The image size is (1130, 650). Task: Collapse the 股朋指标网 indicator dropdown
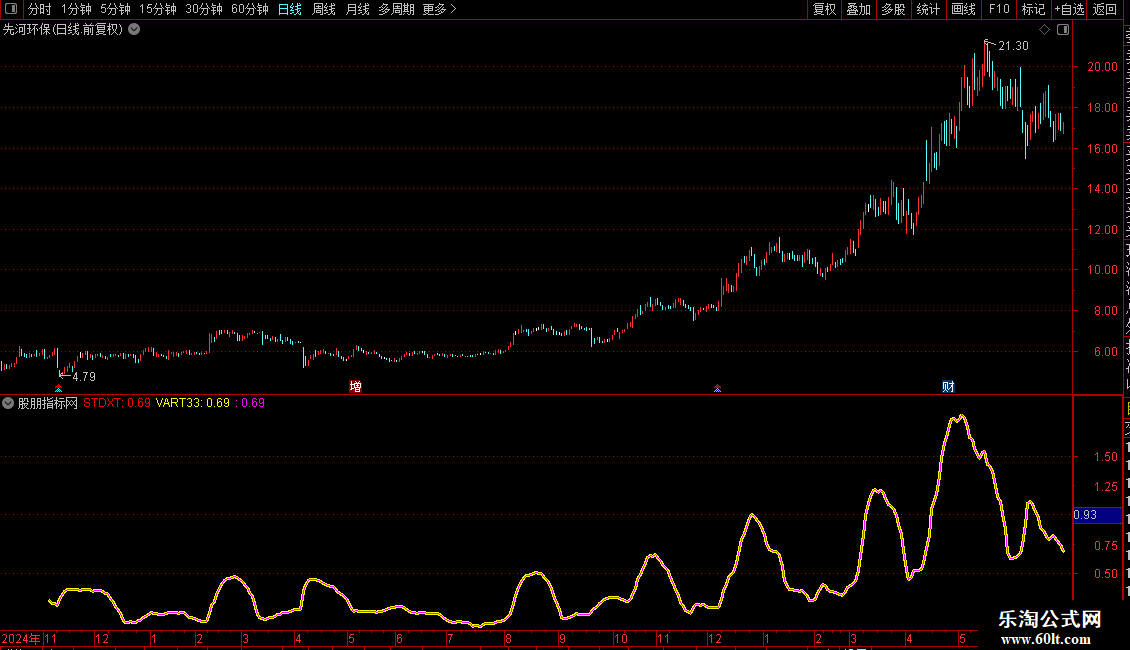(x=8, y=403)
